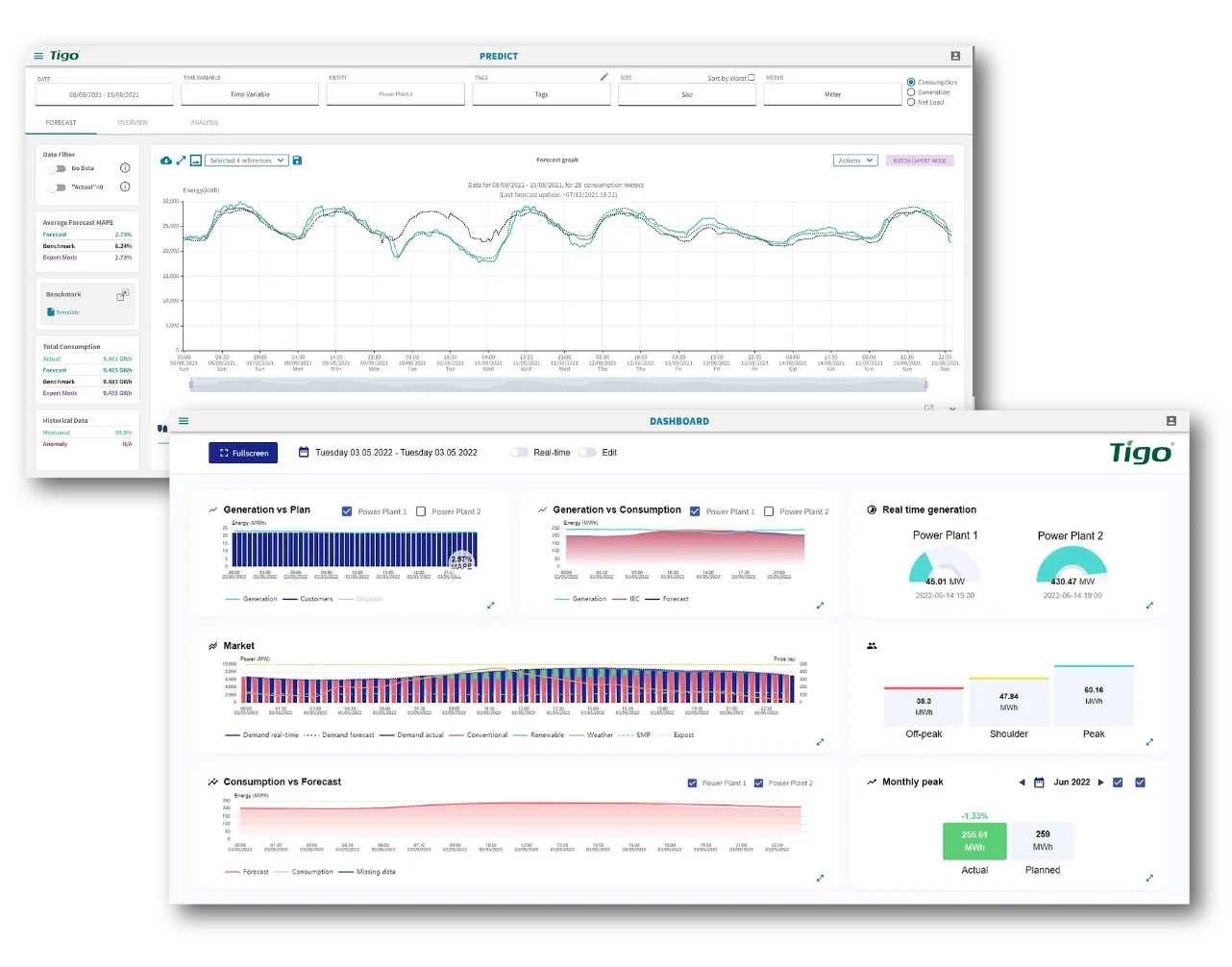Screen dimensions: 1232x967
Task: Open the Selected 4 references dropdown
Action: click(x=247, y=161)
